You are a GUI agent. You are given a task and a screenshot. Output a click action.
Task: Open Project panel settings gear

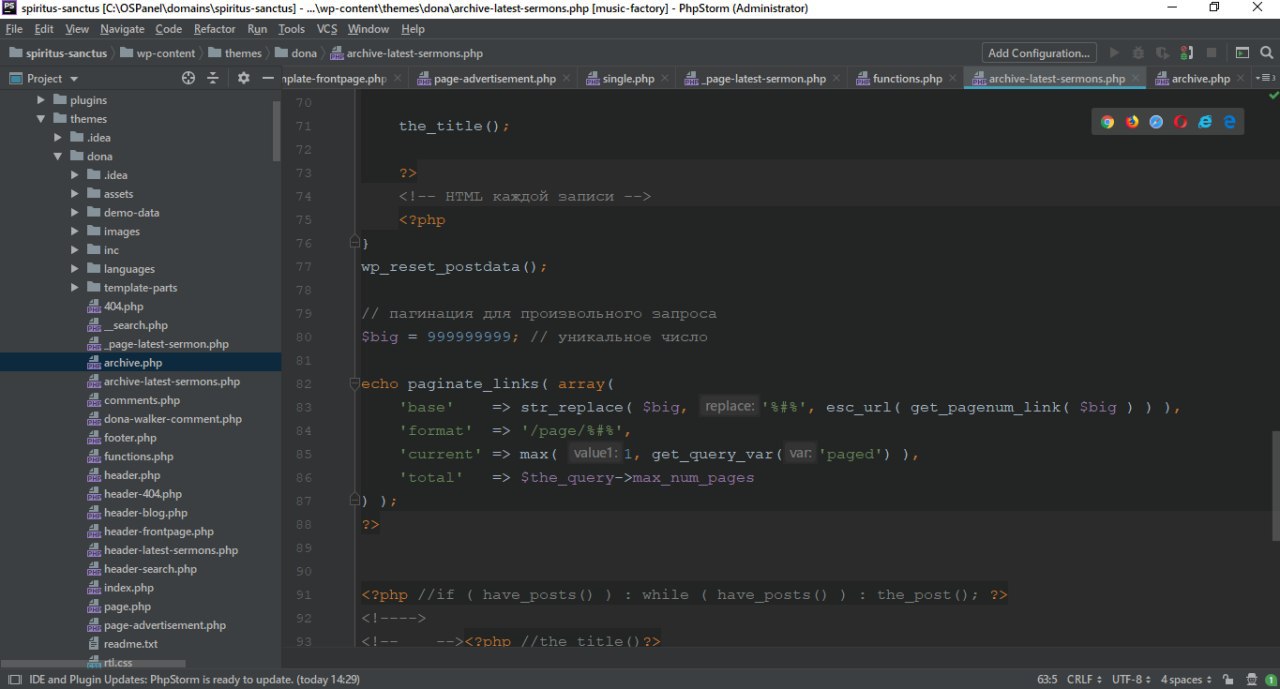tap(243, 78)
